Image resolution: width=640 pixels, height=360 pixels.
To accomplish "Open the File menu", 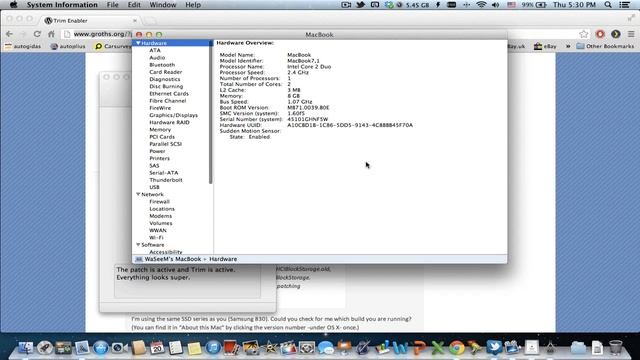I will click(x=112, y=5).
